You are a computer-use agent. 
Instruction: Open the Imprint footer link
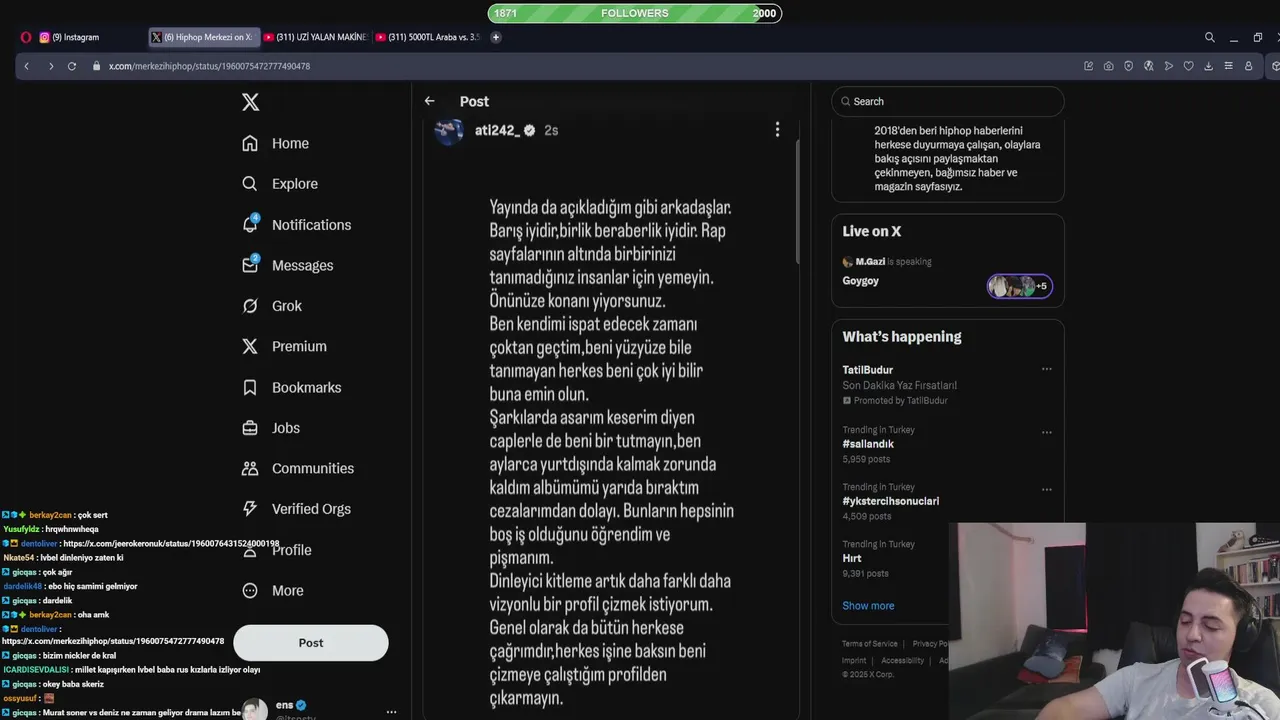click(854, 661)
